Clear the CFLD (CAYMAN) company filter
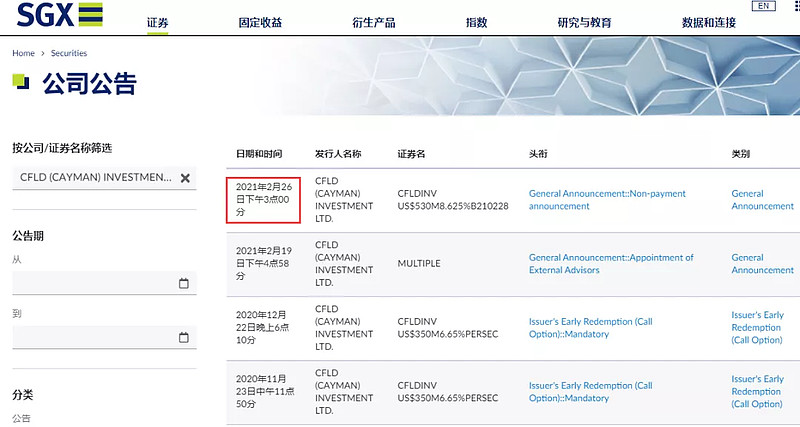The image size is (800, 427). pyautogui.click(x=185, y=178)
